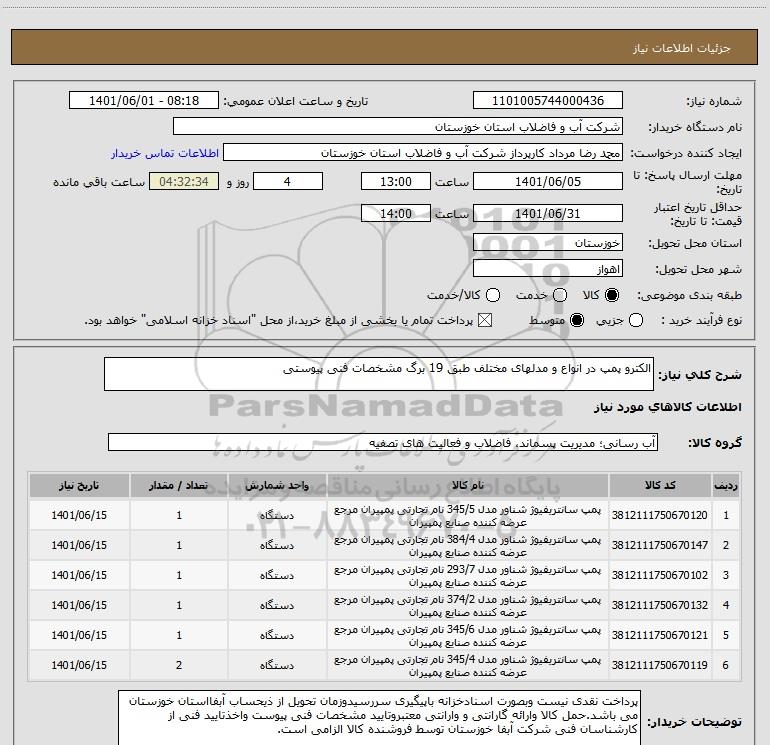Click need date 1401/06/15 in row 3
Screen dimensions: 770x745
(x=79, y=575)
